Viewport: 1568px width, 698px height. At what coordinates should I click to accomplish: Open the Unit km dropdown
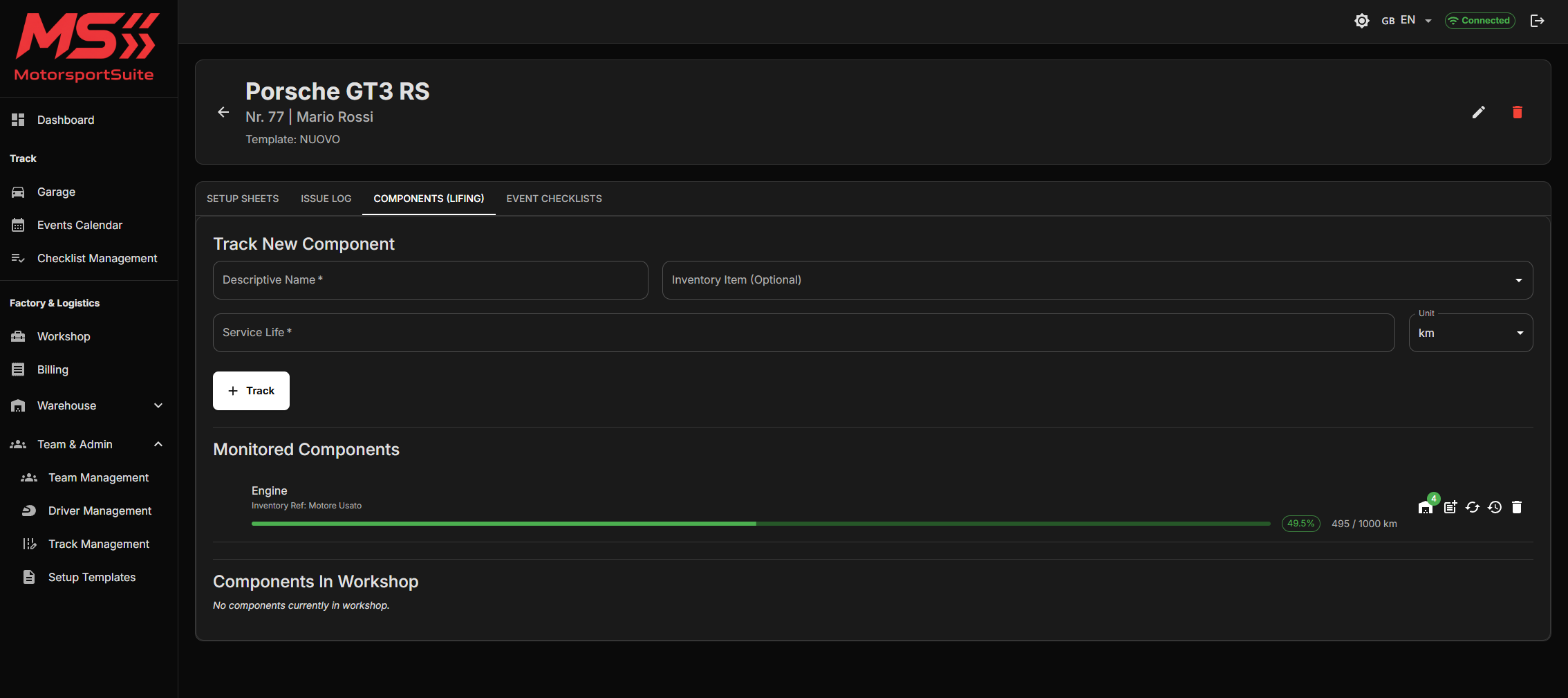point(1470,333)
